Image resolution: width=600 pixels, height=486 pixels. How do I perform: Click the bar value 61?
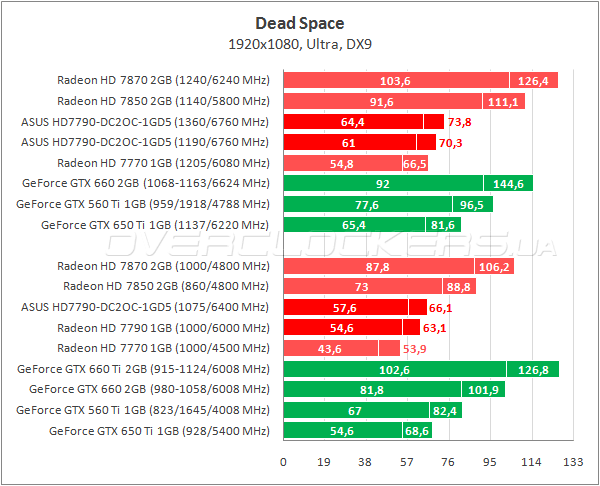[349, 144]
